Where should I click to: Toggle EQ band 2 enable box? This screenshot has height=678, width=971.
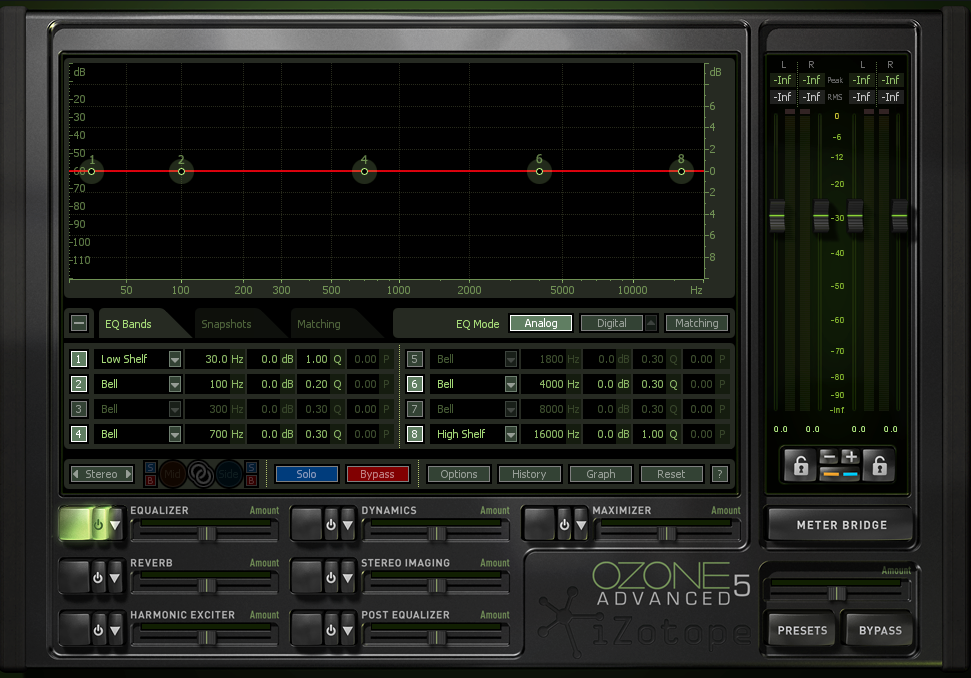[x=79, y=384]
